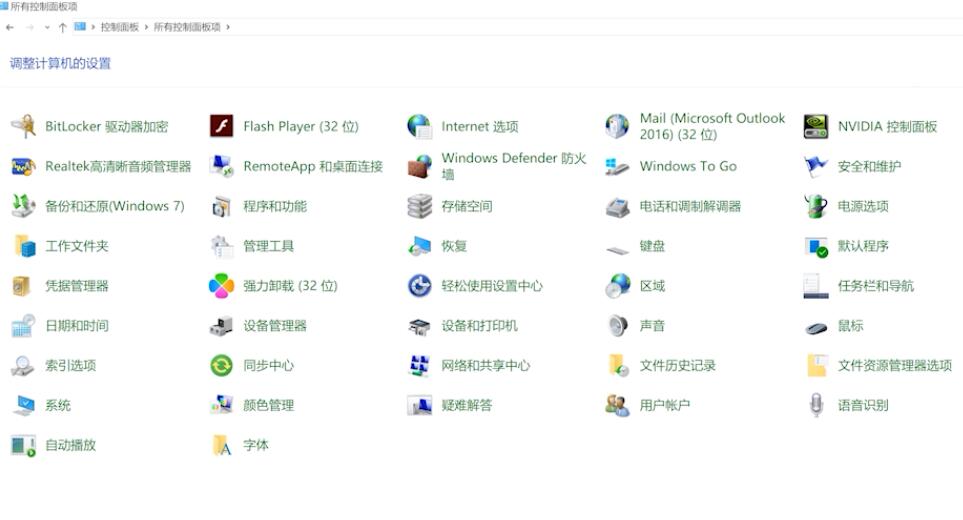963x520 pixels.
Task: Open the 轻松使用设置中心 icon
Action: (x=419, y=286)
